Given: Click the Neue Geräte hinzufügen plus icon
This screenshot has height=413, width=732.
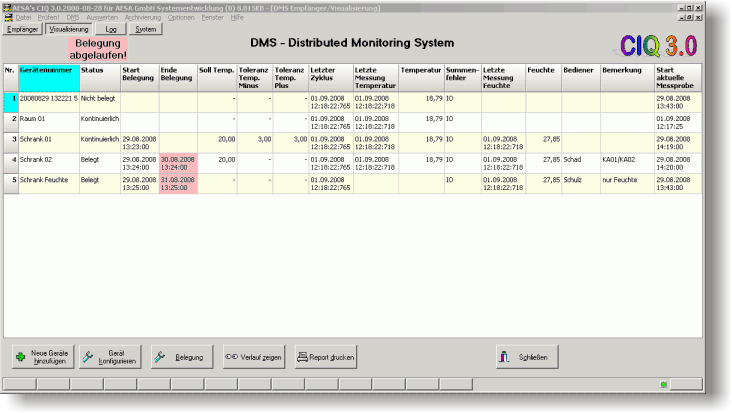Looking at the screenshot, I should [22, 357].
